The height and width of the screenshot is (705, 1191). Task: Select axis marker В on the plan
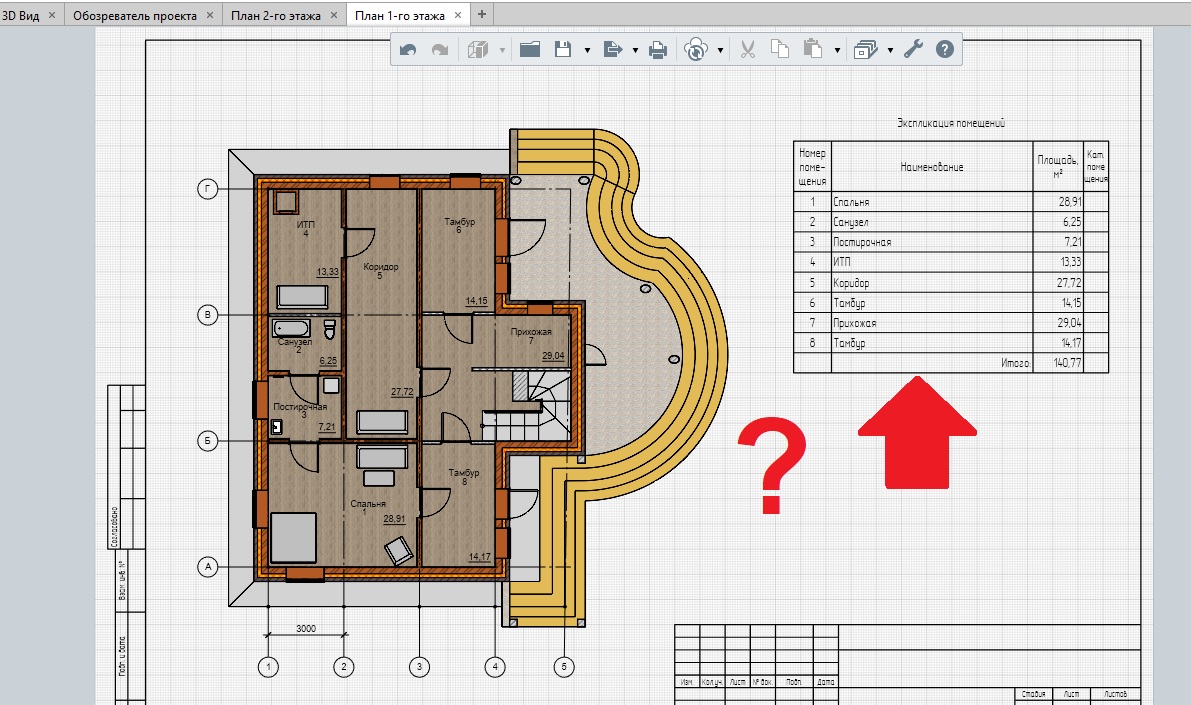click(x=208, y=315)
